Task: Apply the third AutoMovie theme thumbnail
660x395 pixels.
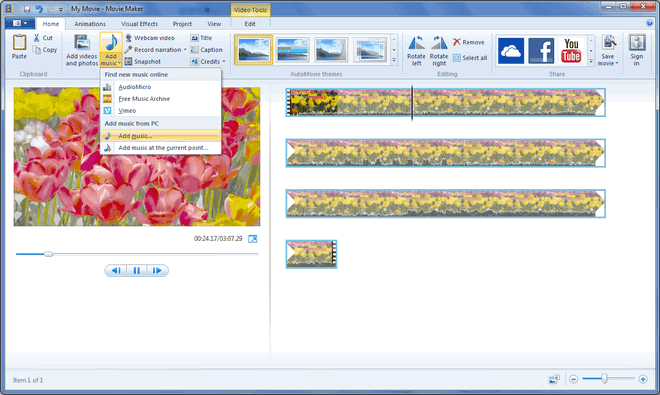Action: [x=331, y=50]
